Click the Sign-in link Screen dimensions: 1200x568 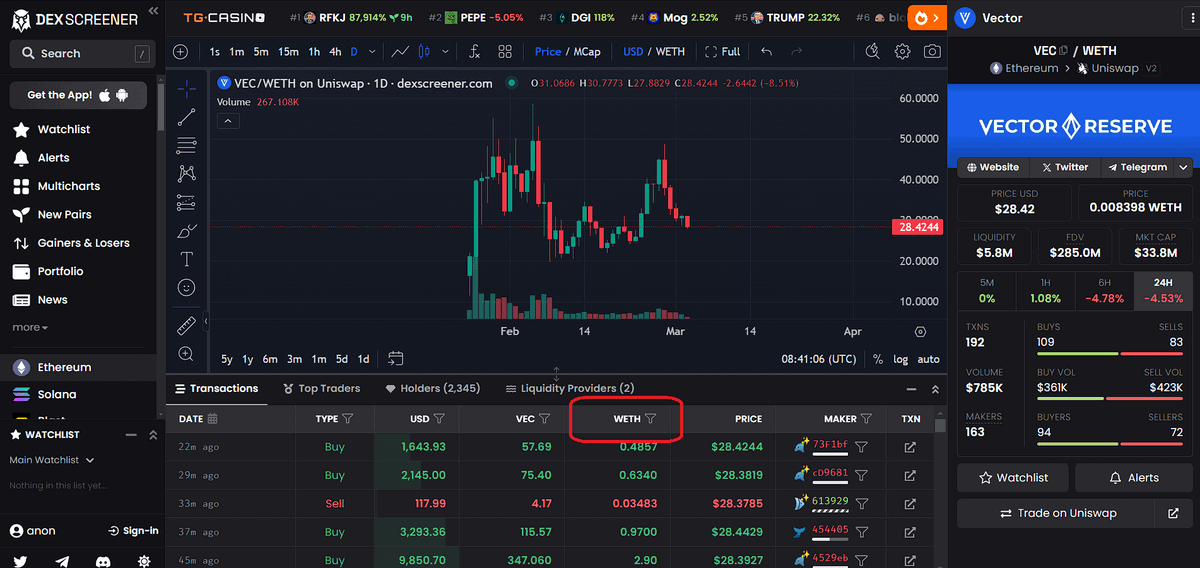click(x=133, y=531)
